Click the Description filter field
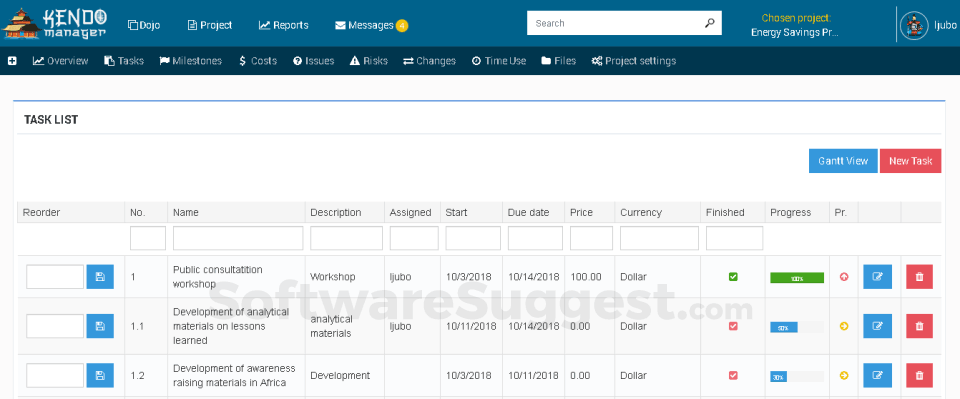 (347, 238)
